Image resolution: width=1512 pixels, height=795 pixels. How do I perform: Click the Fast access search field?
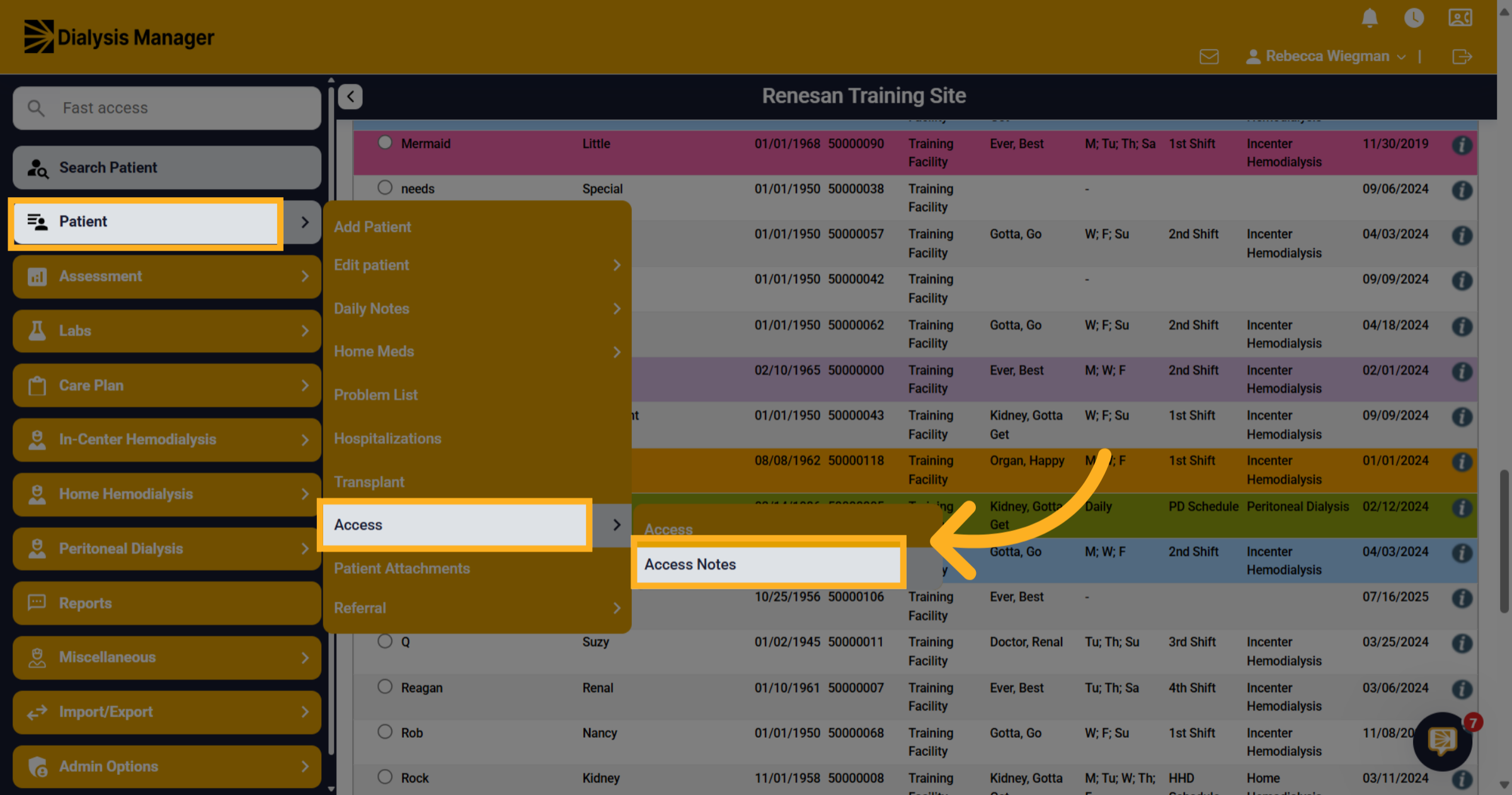point(167,108)
